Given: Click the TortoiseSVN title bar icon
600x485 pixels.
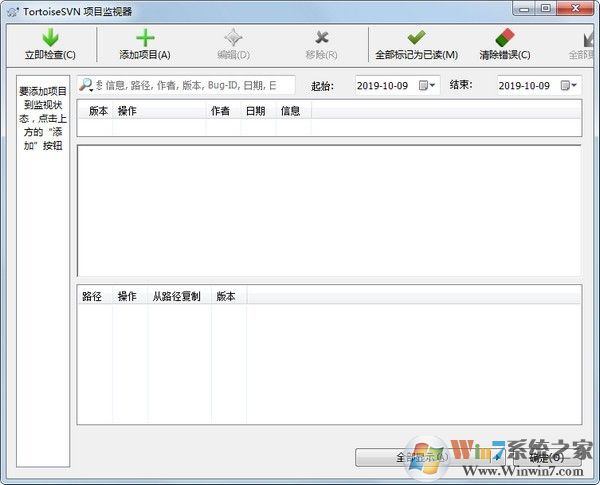Looking at the screenshot, I should 13,11.
